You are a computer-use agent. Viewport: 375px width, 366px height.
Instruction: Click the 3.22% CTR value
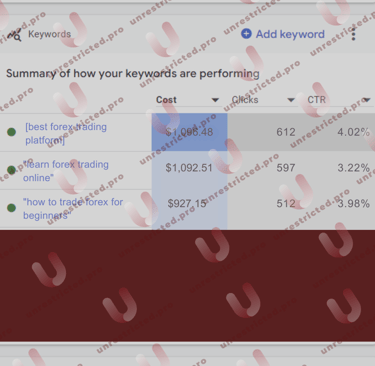click(x=353, y=168)
